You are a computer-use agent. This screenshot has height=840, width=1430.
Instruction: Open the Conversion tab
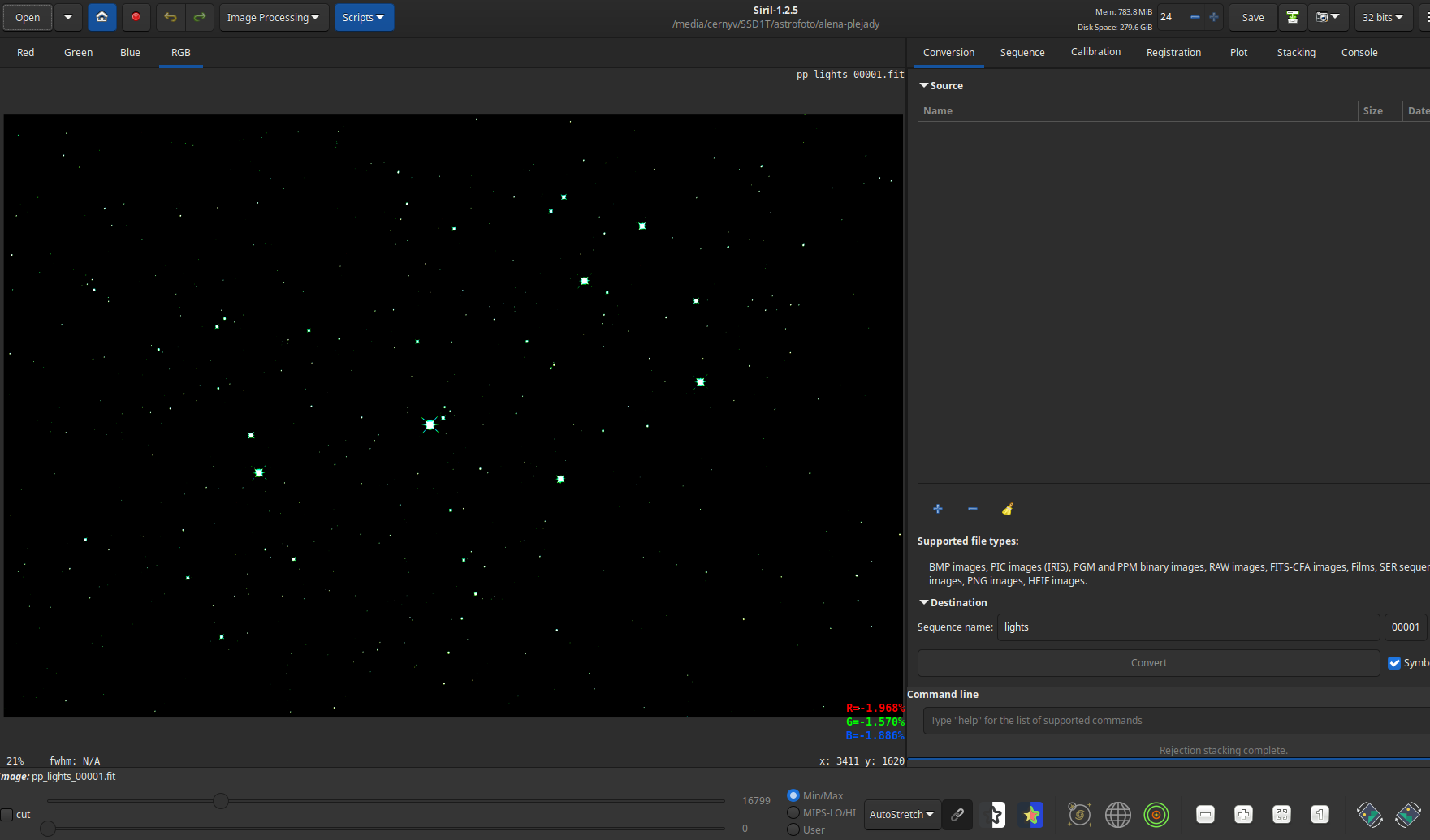click(x=948, y=52)
